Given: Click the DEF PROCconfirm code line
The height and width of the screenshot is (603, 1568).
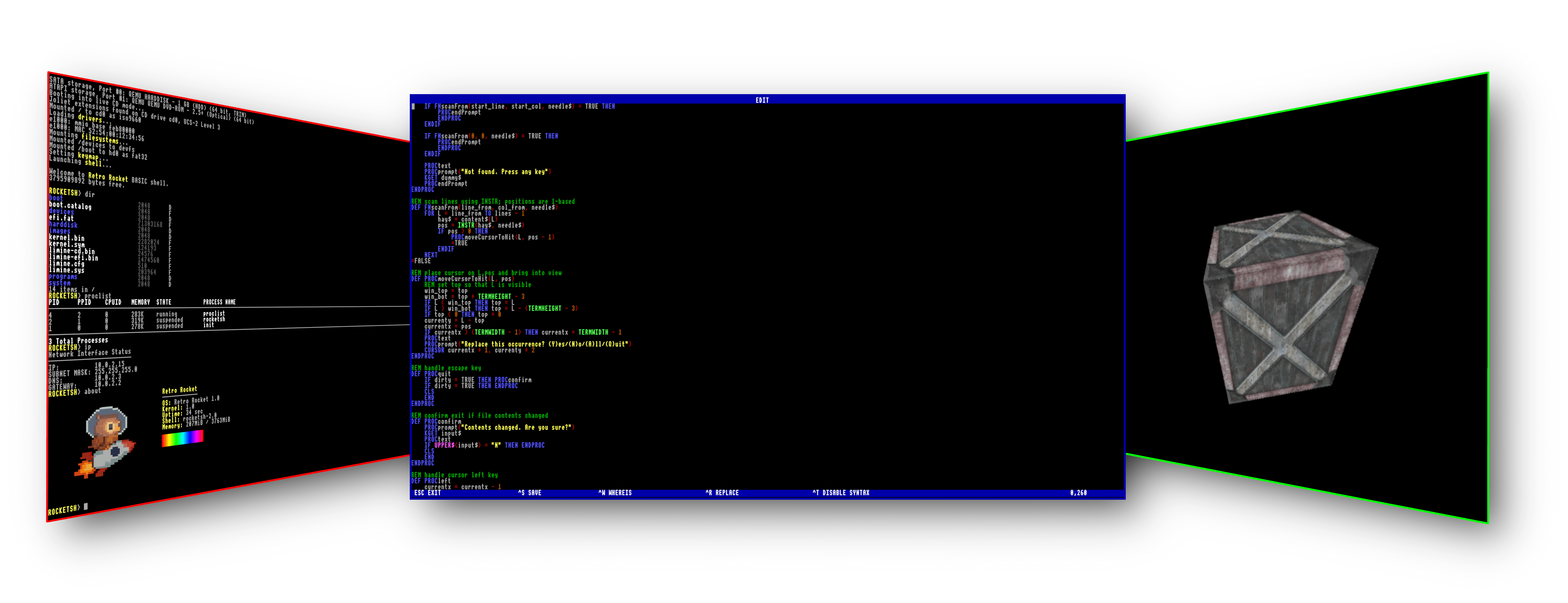Looking at the screenshot, I should point(436,422).
